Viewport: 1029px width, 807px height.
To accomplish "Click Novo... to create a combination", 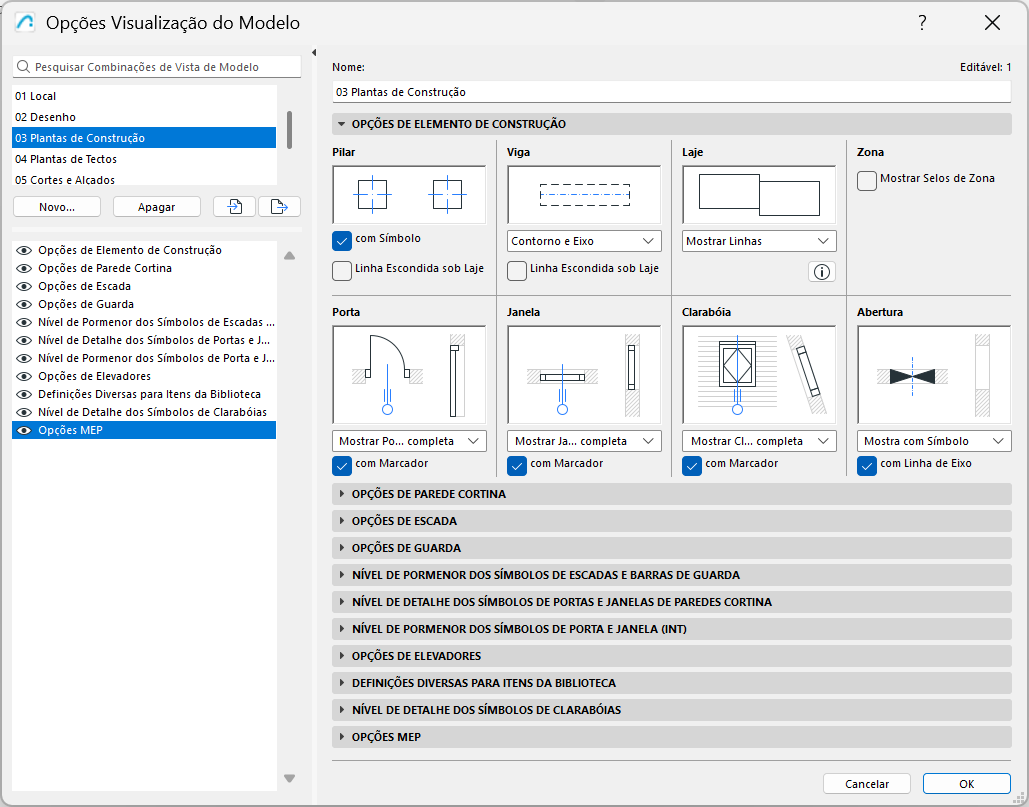I will (54, 206).
